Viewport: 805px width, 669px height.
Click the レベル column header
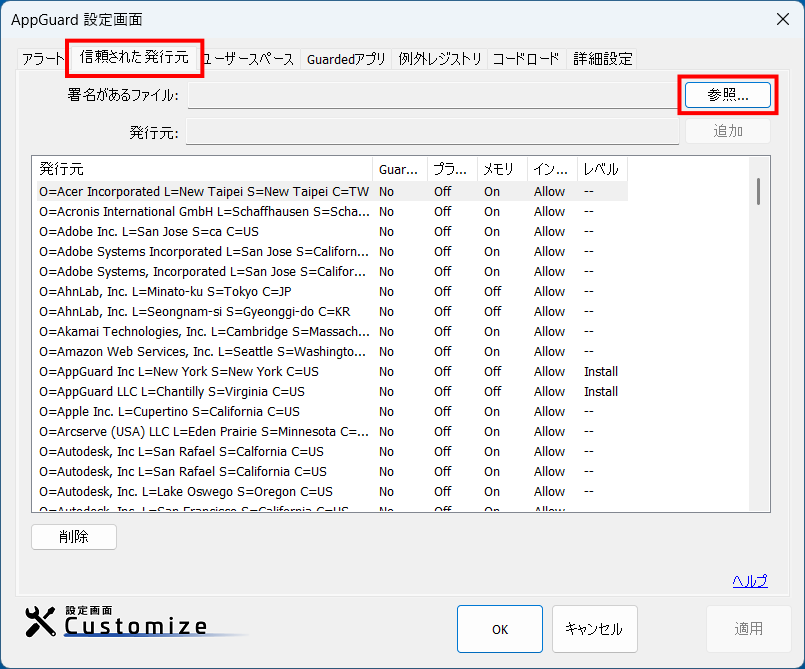(x=601, y=169)
